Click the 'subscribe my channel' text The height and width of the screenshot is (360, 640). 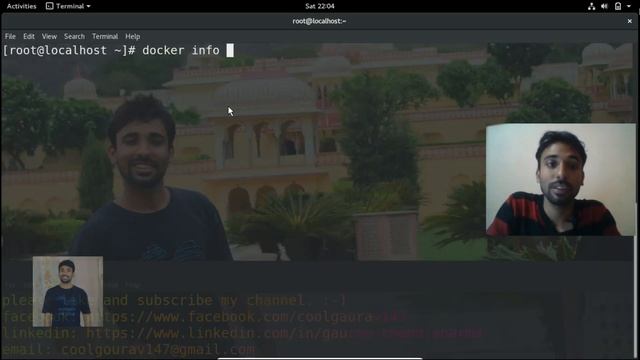(x=220, y=300)
